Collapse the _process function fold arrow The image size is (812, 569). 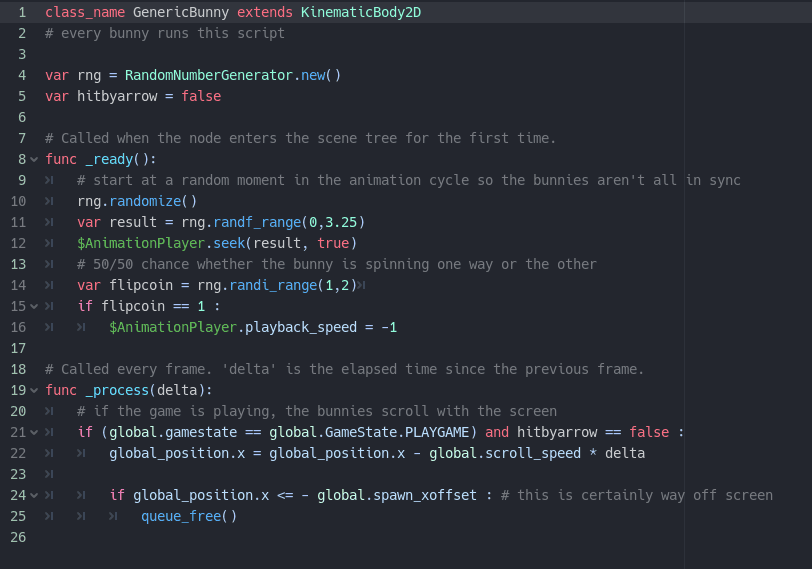[34, 390]
